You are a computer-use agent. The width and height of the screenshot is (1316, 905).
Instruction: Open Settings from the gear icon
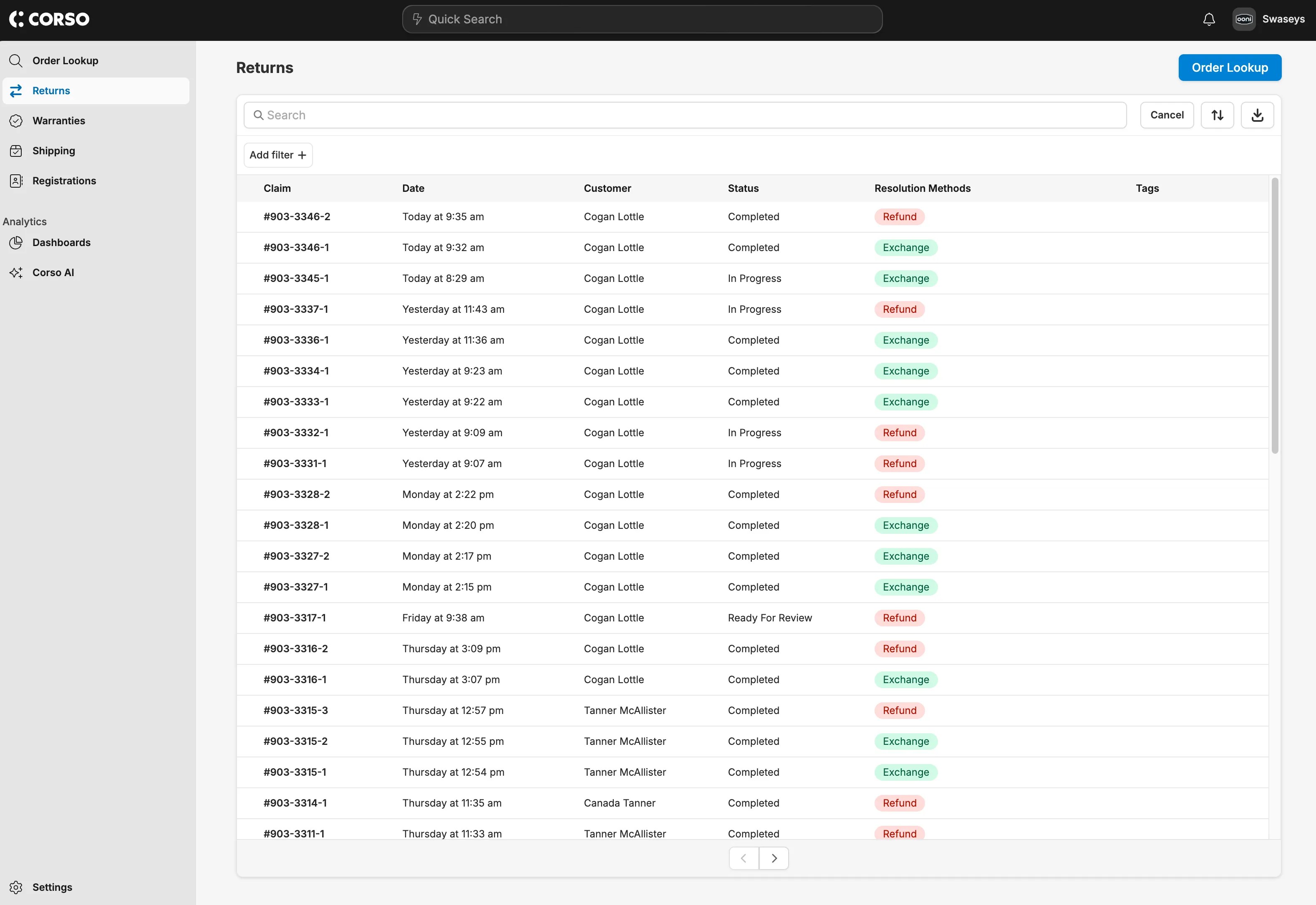point(16,887)
